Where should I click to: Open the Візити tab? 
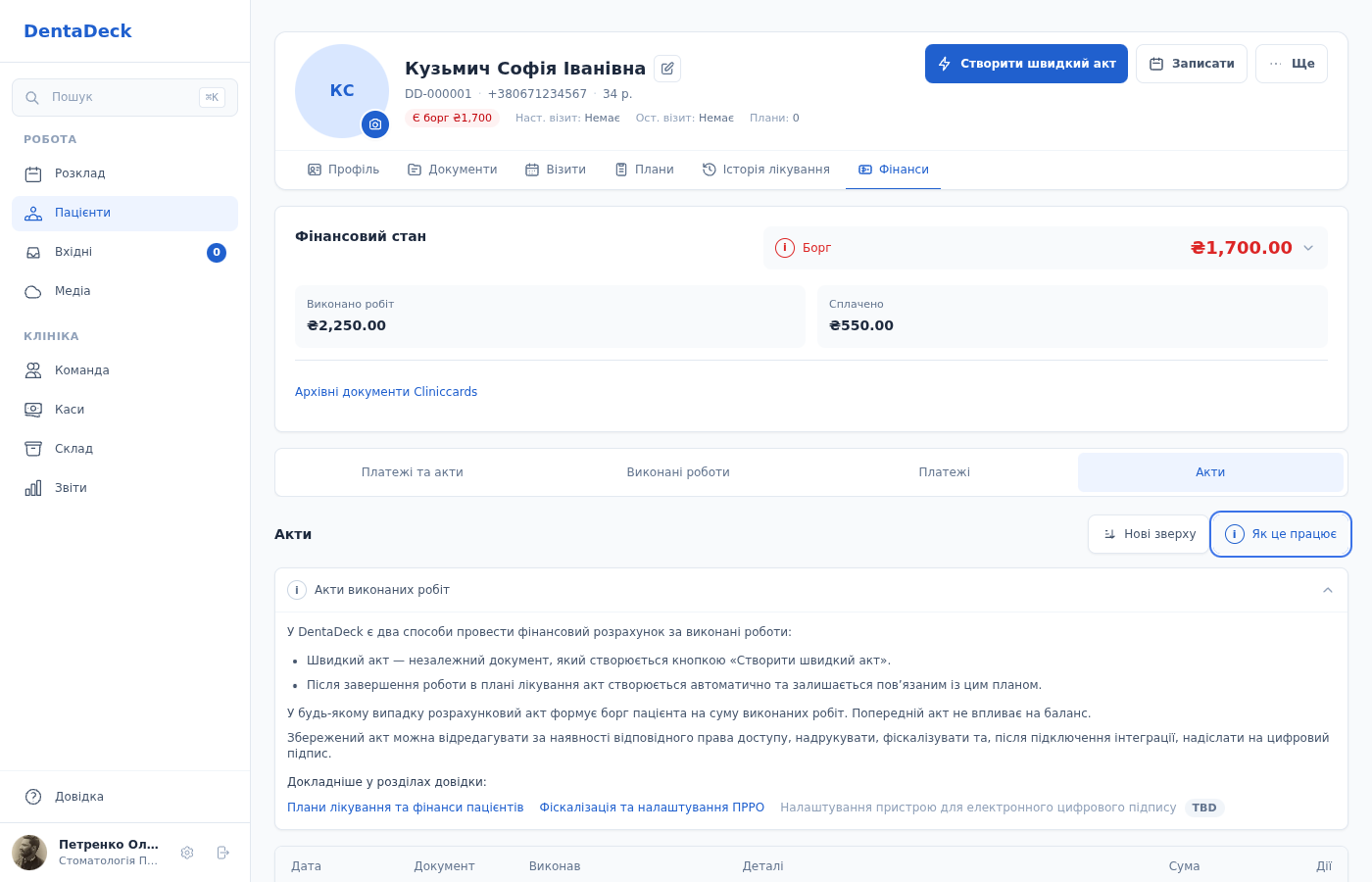(x=555, y=170)
